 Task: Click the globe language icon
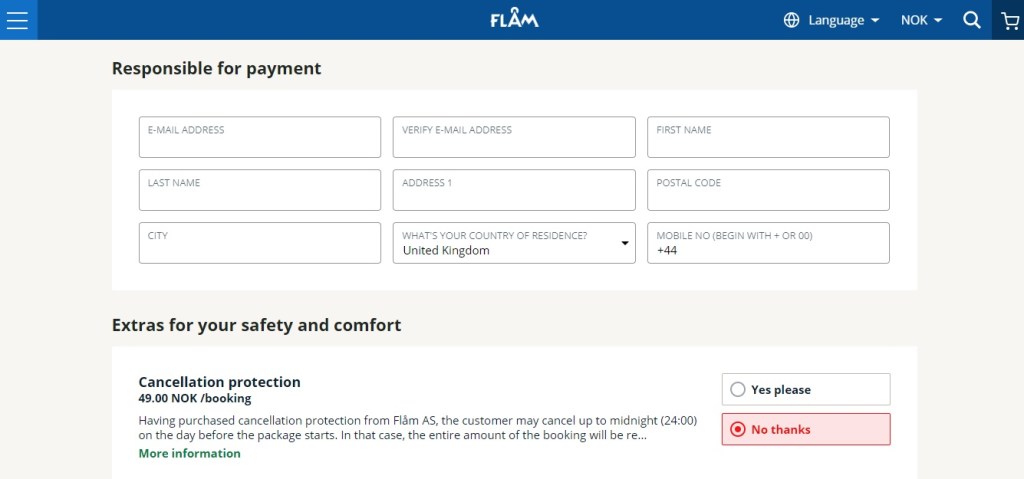click(x=792, y=20)
